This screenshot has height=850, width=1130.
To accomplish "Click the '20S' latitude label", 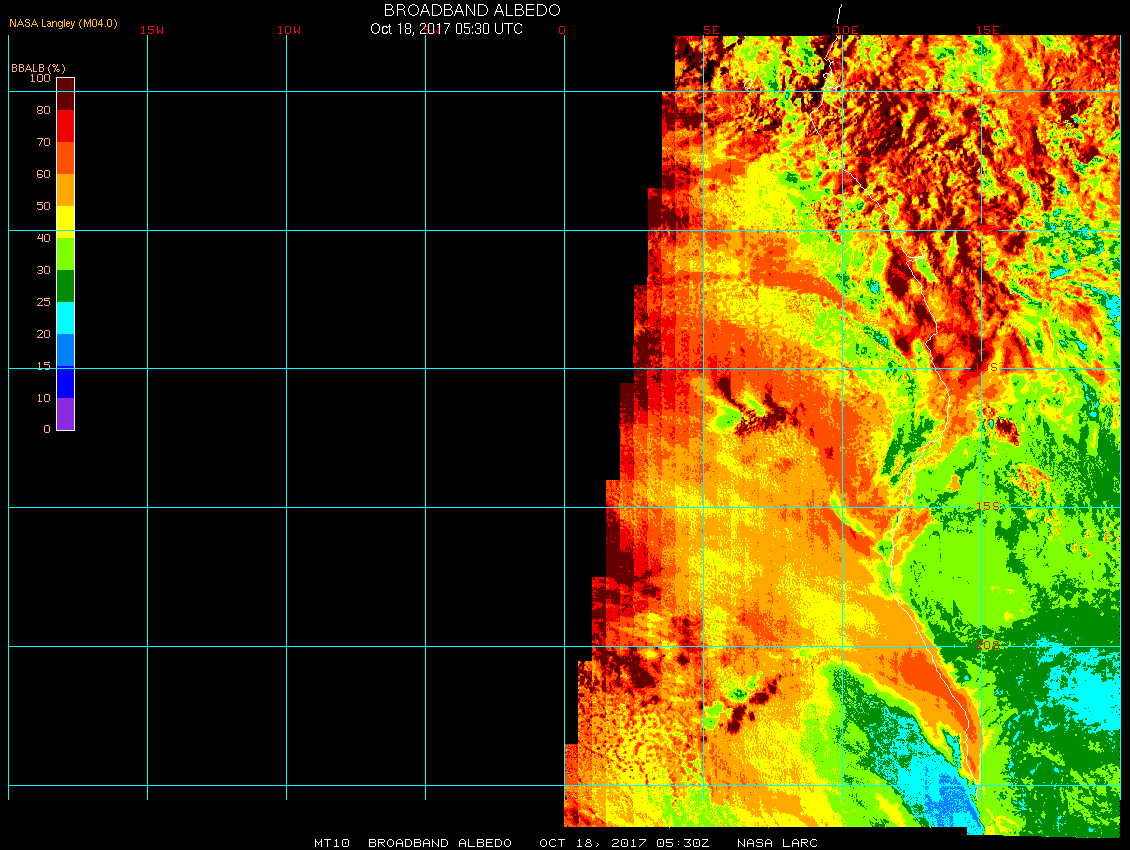I will (988, 645).
